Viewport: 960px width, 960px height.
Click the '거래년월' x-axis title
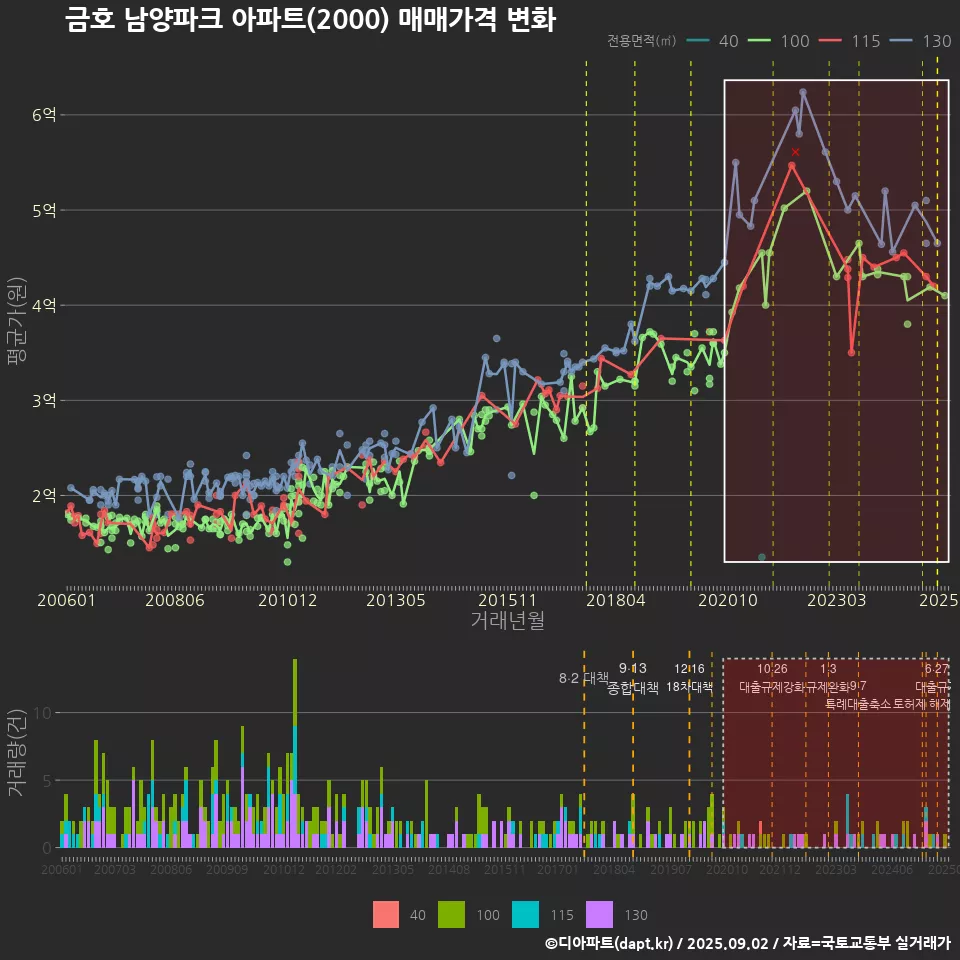tap(508, 620)
